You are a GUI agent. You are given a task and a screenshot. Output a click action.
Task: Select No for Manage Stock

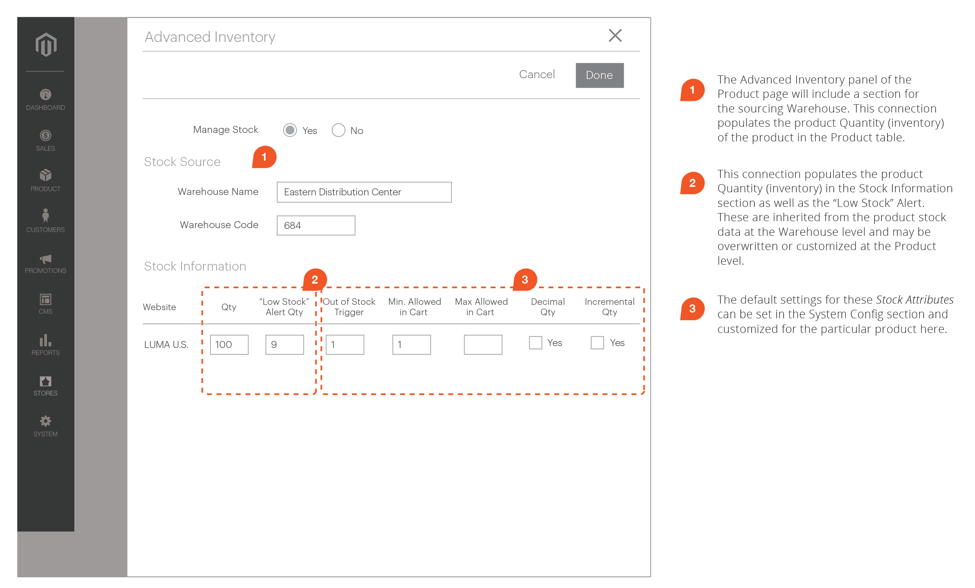coord(339,130)
